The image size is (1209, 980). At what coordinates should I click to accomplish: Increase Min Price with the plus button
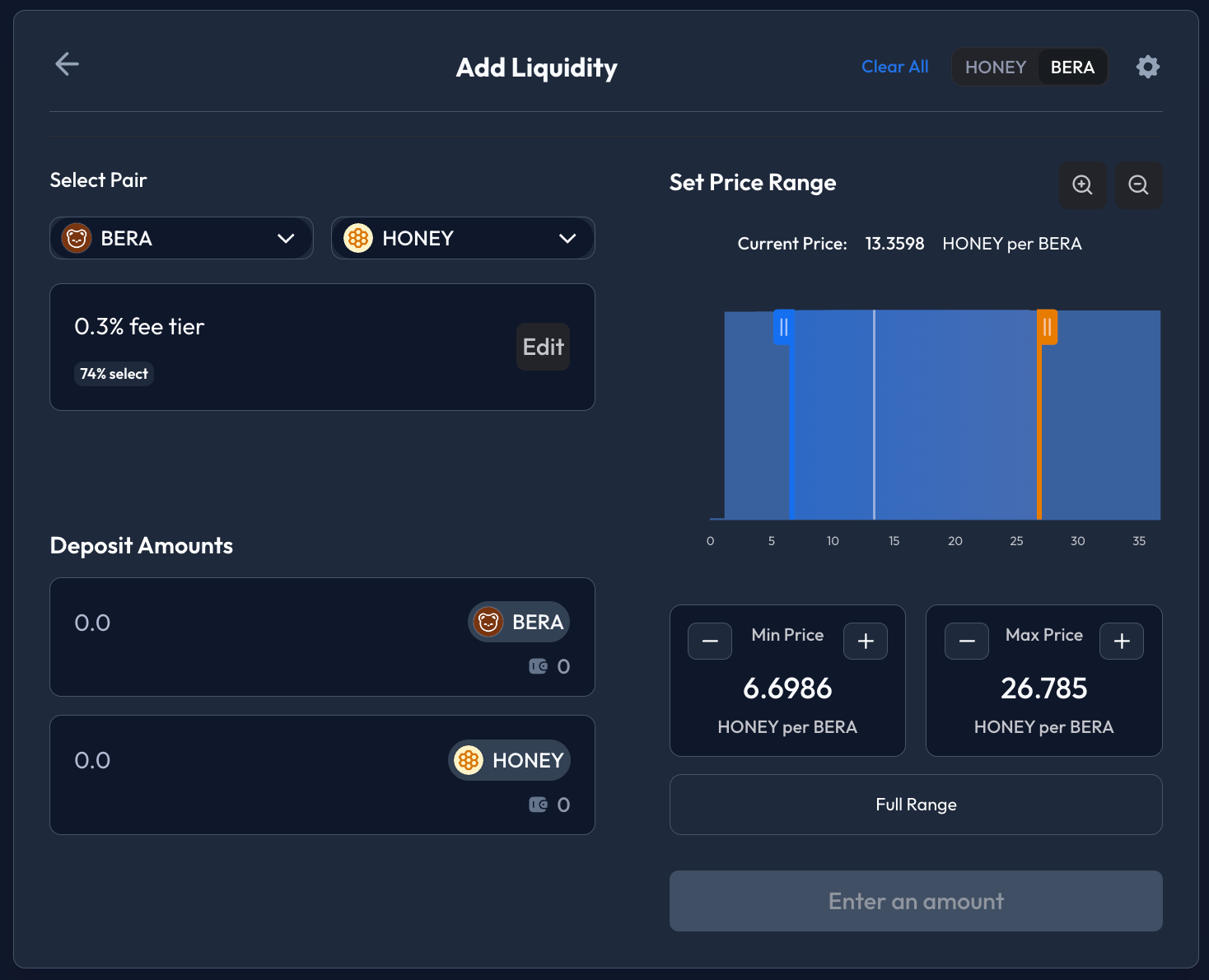click(x=866, y=642)
